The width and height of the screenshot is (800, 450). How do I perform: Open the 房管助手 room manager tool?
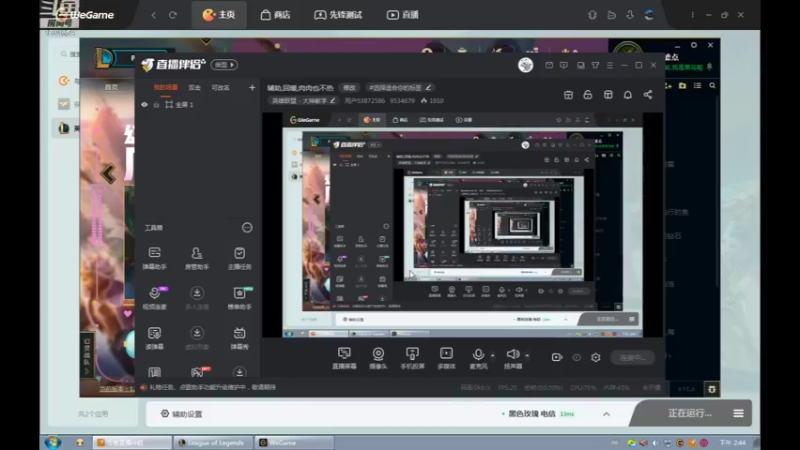coord(196,258)
